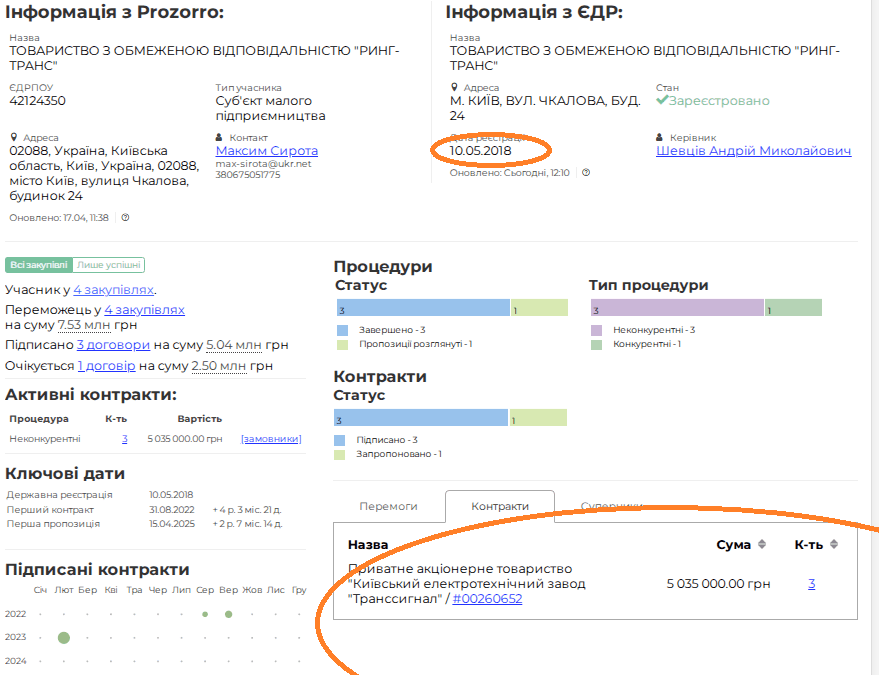This screenshot has width=879, height=675.
Task: Click the map pin icon in ЄДР address
Action: 454,88
